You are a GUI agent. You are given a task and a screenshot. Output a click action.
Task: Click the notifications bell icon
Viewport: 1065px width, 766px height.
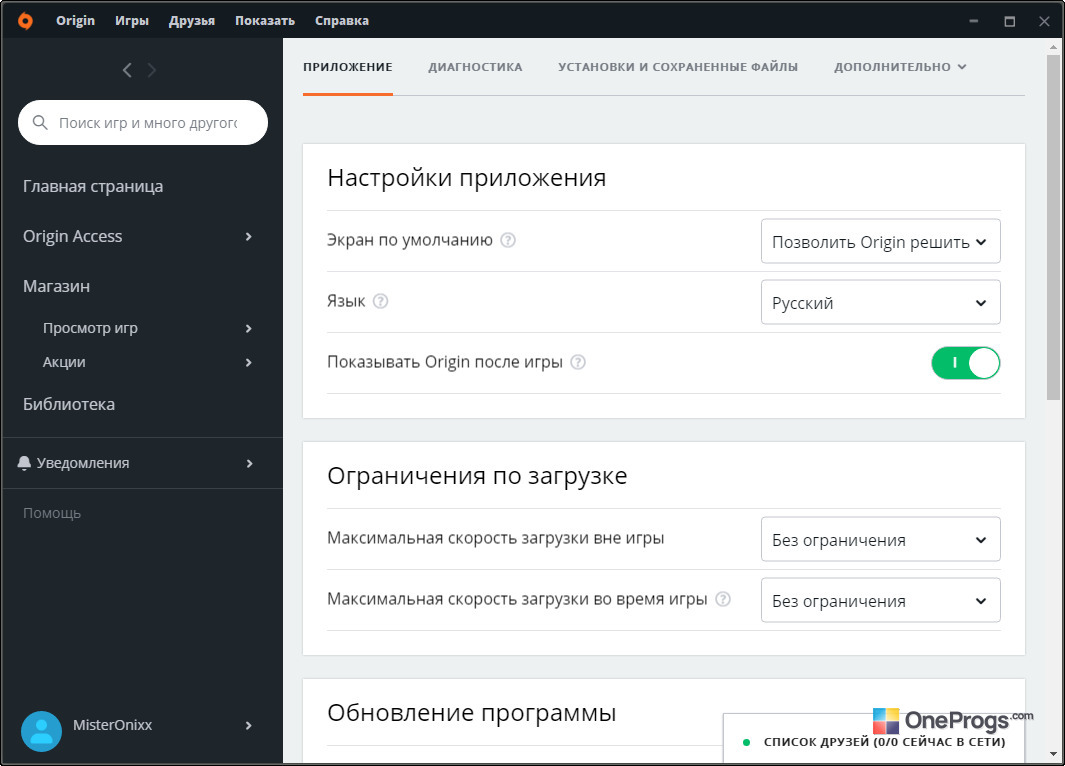point(24,463)
